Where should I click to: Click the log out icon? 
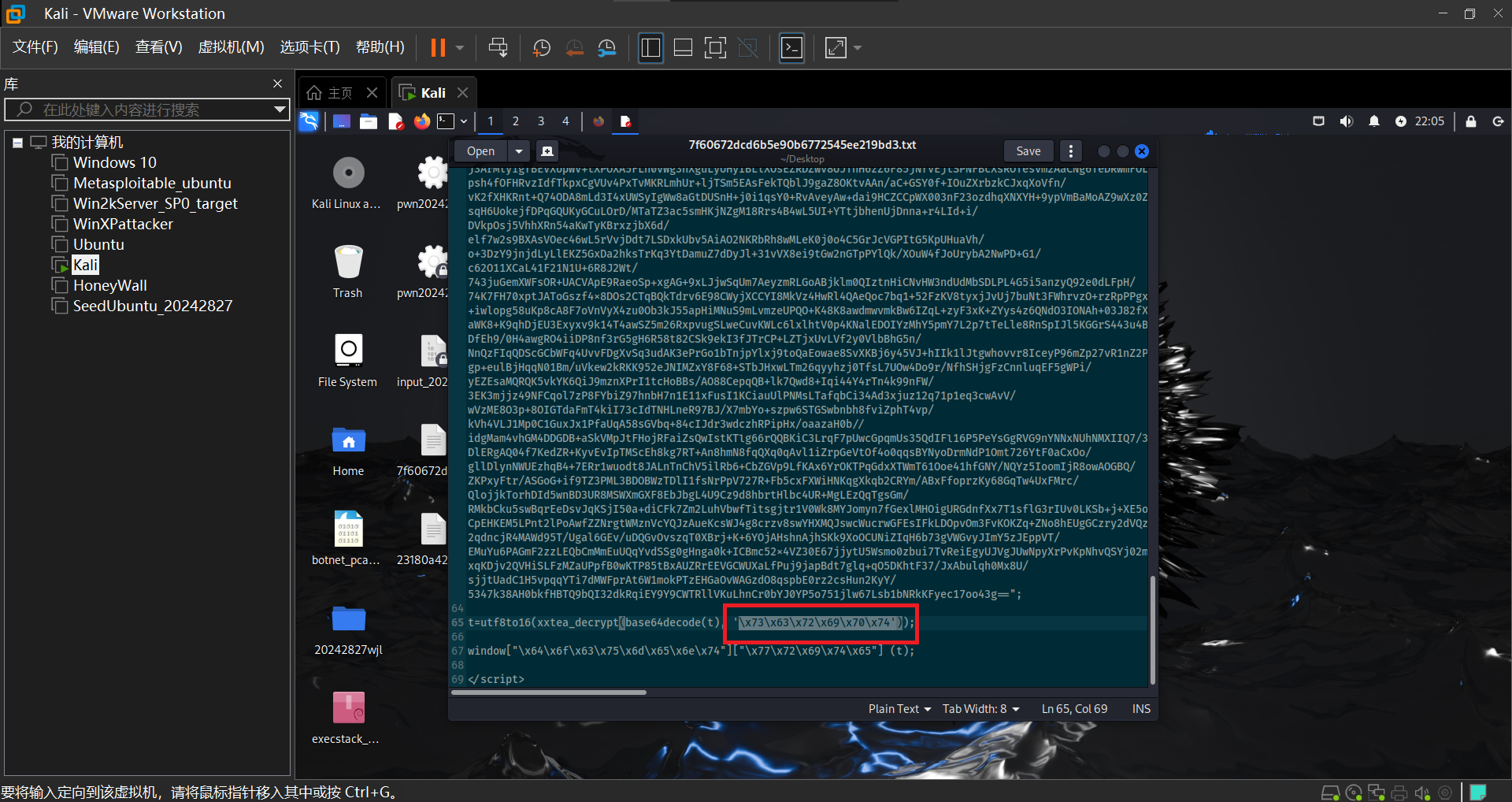click(1498, 121)
